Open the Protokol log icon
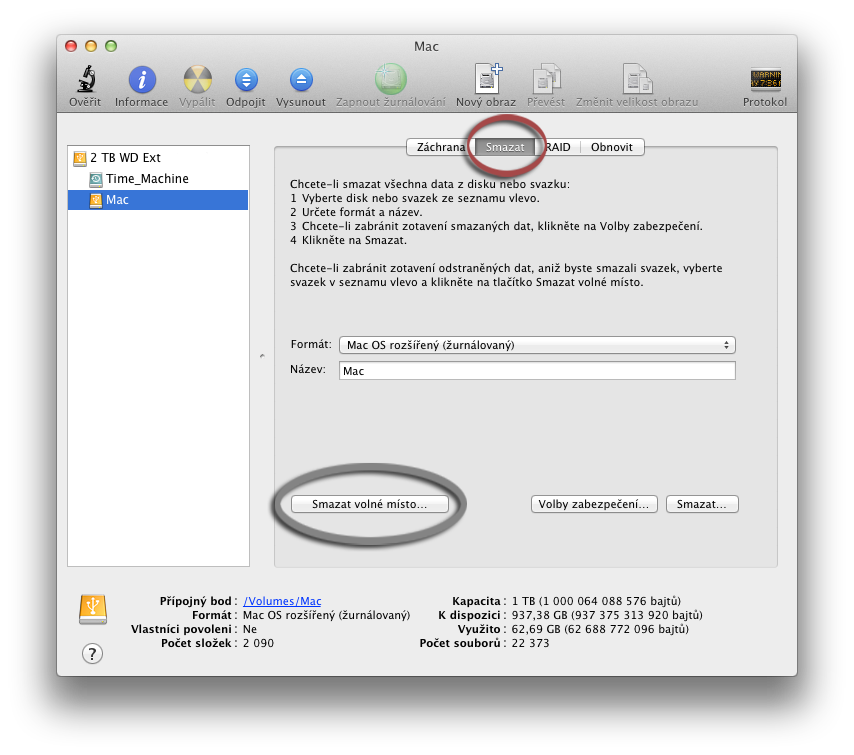 click(765, 80)
